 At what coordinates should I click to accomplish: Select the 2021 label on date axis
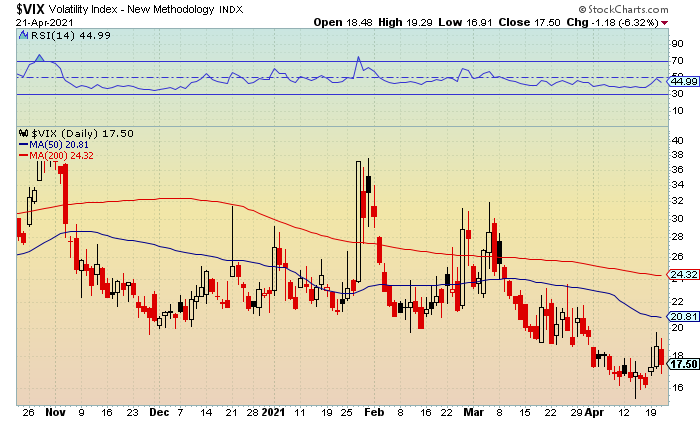tap(273, 412)
